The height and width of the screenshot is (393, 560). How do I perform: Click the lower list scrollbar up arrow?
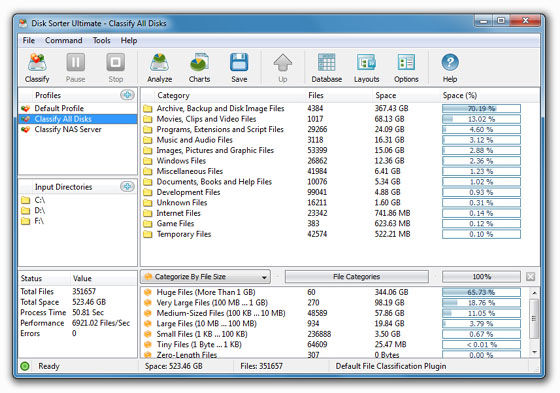[534, 293]
